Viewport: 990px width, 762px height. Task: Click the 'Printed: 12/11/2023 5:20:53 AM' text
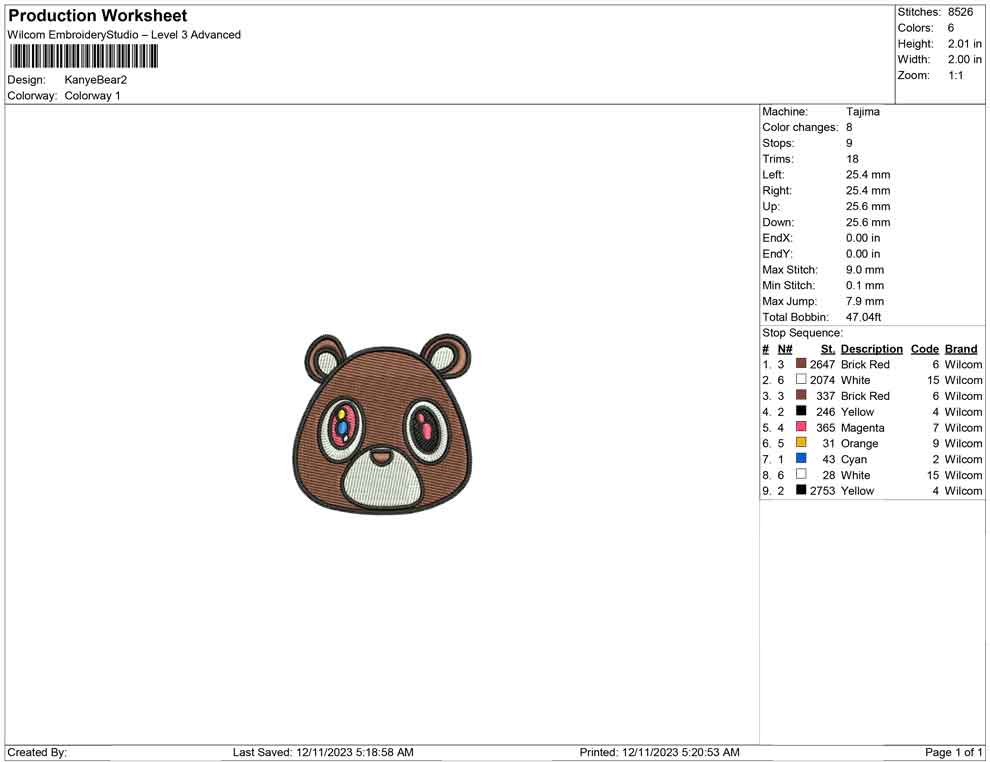(x=659, y=752)
